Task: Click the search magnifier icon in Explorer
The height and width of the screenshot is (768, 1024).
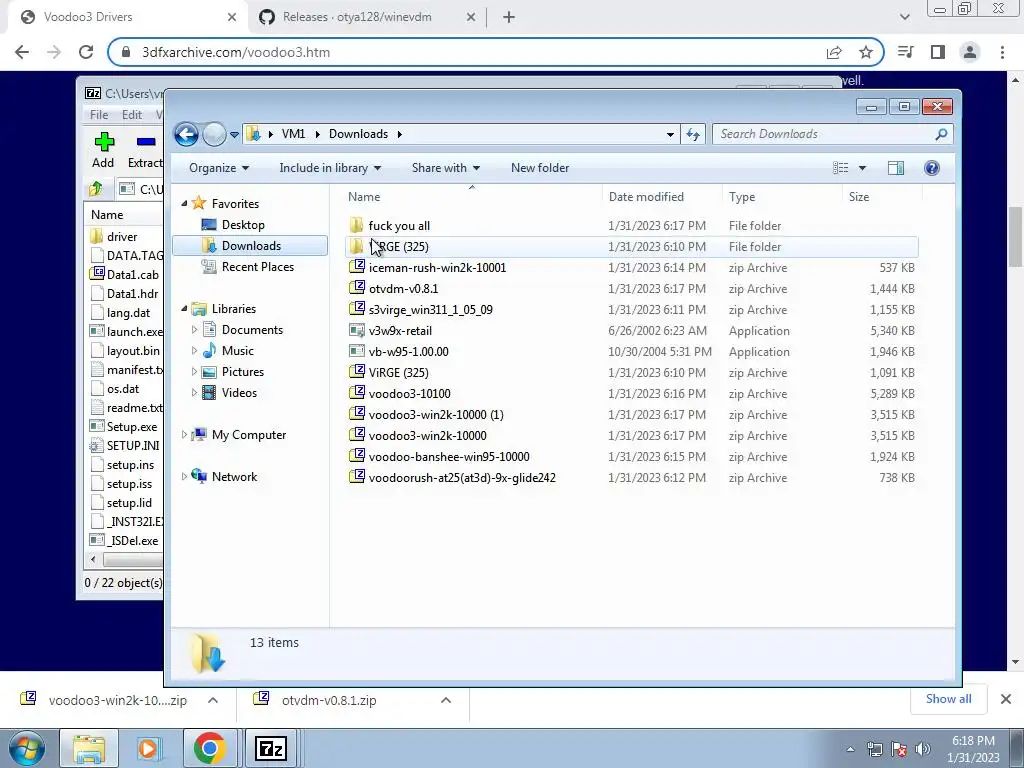Action: pos(941,134)
